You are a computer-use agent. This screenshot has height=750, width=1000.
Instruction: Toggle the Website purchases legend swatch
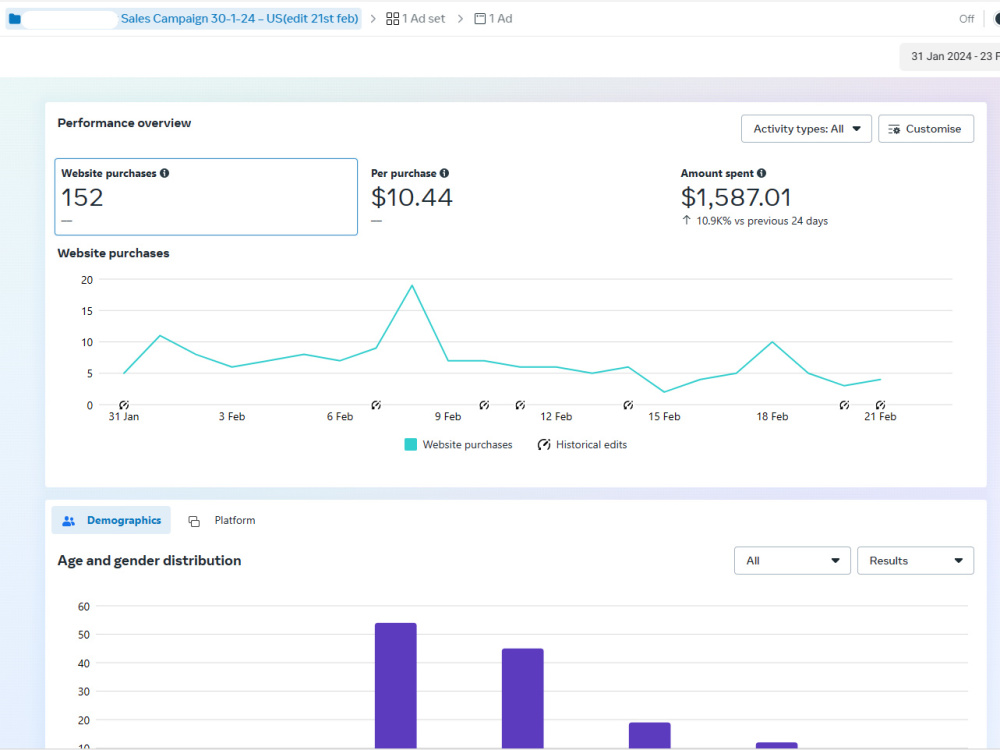point(411,445)
